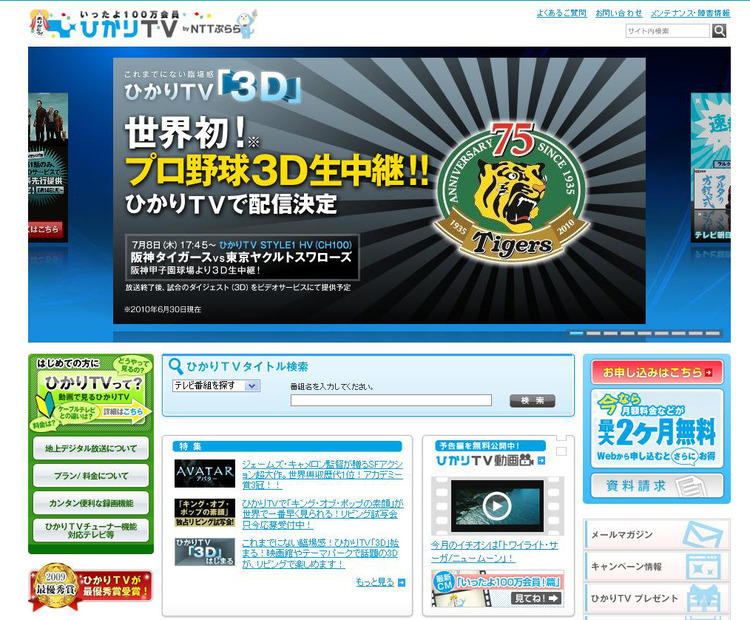Open the 最大2ヶ月無料 campaign banner

[657, 429]
